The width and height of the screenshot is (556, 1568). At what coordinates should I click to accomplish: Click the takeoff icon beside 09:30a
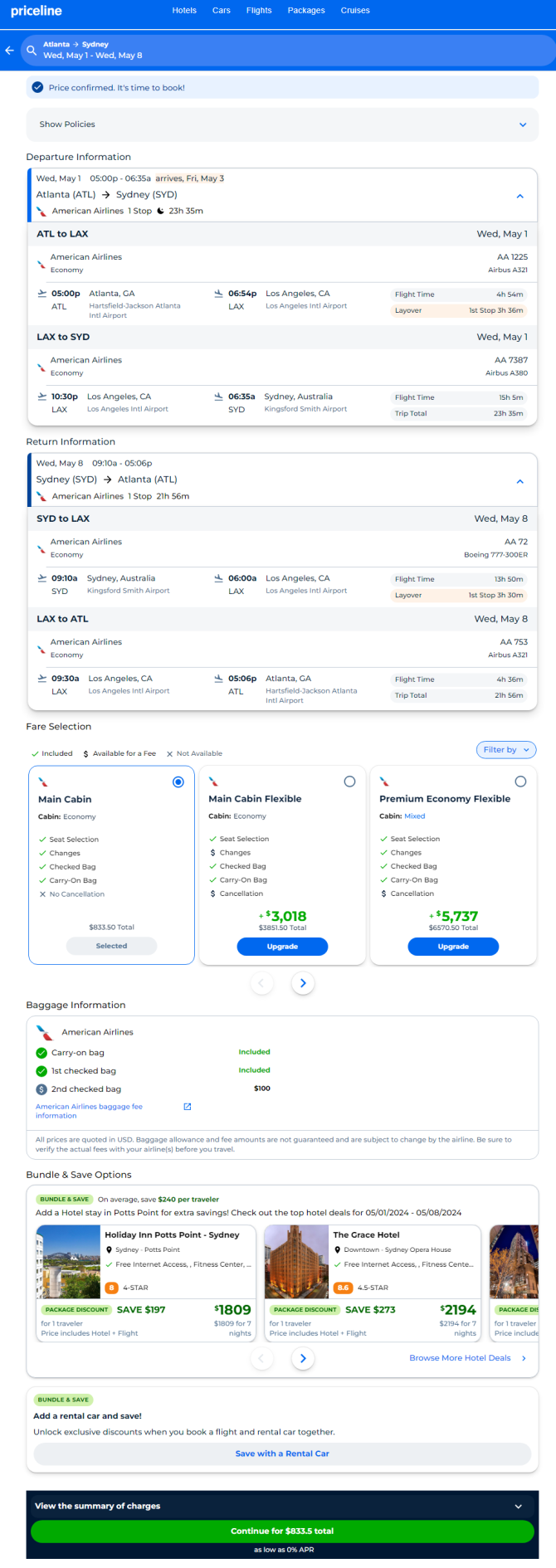pyautogui.click(x=42, y=678)
